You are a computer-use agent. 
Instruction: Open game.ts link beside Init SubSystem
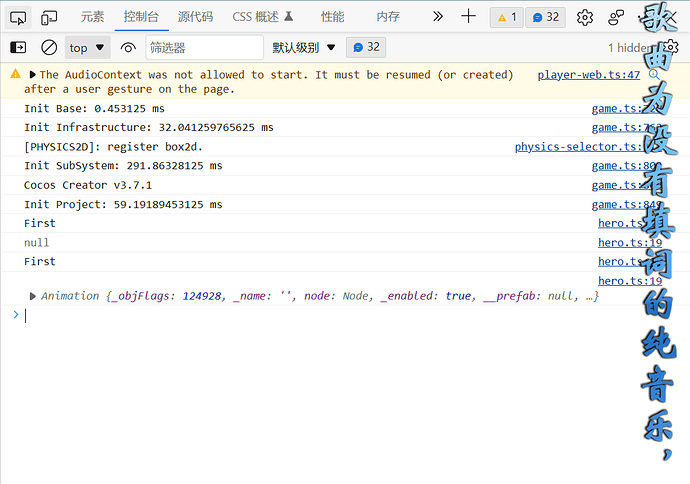click(625, 166)
